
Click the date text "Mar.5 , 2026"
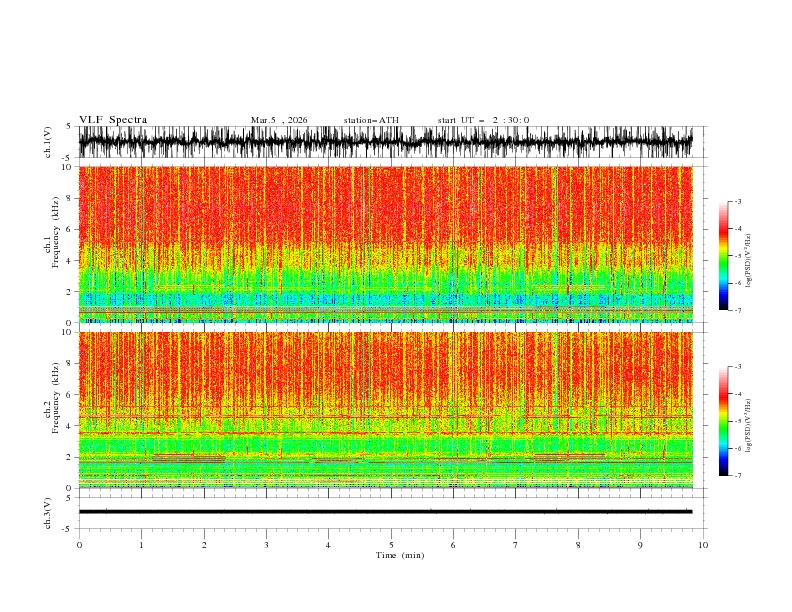(x=279, y=120)
